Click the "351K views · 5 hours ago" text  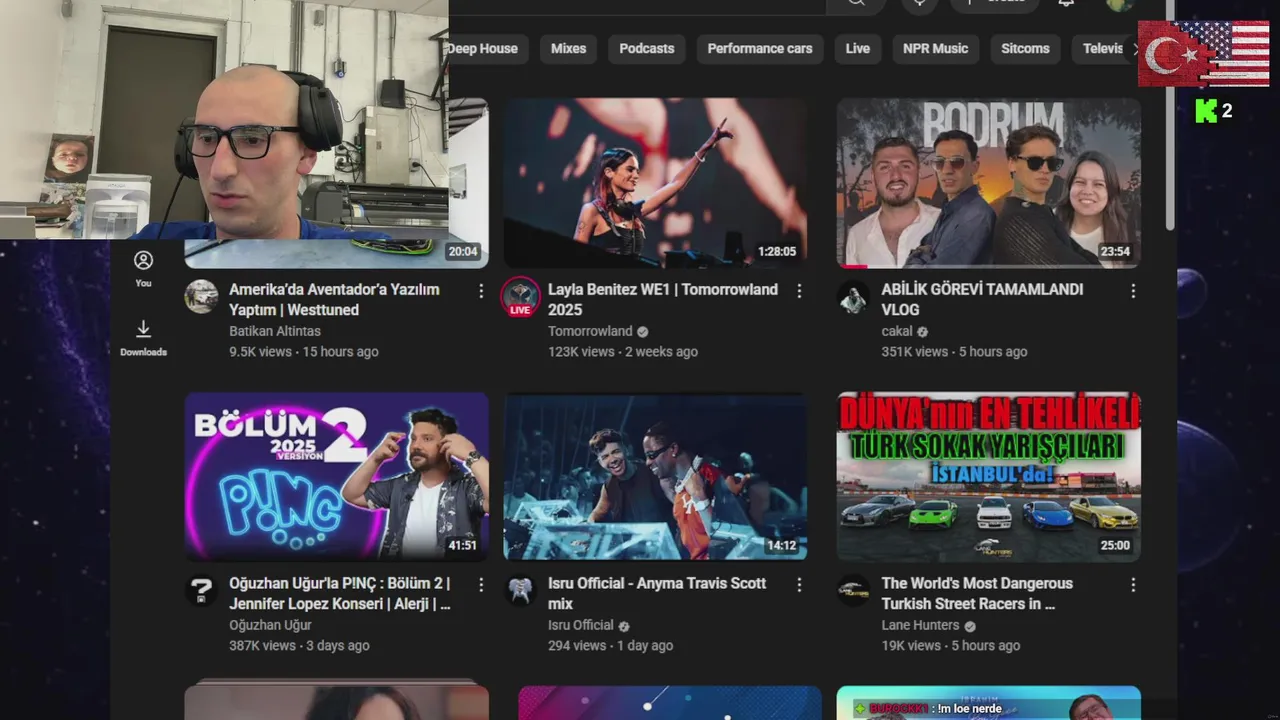[x=954, y=352]
